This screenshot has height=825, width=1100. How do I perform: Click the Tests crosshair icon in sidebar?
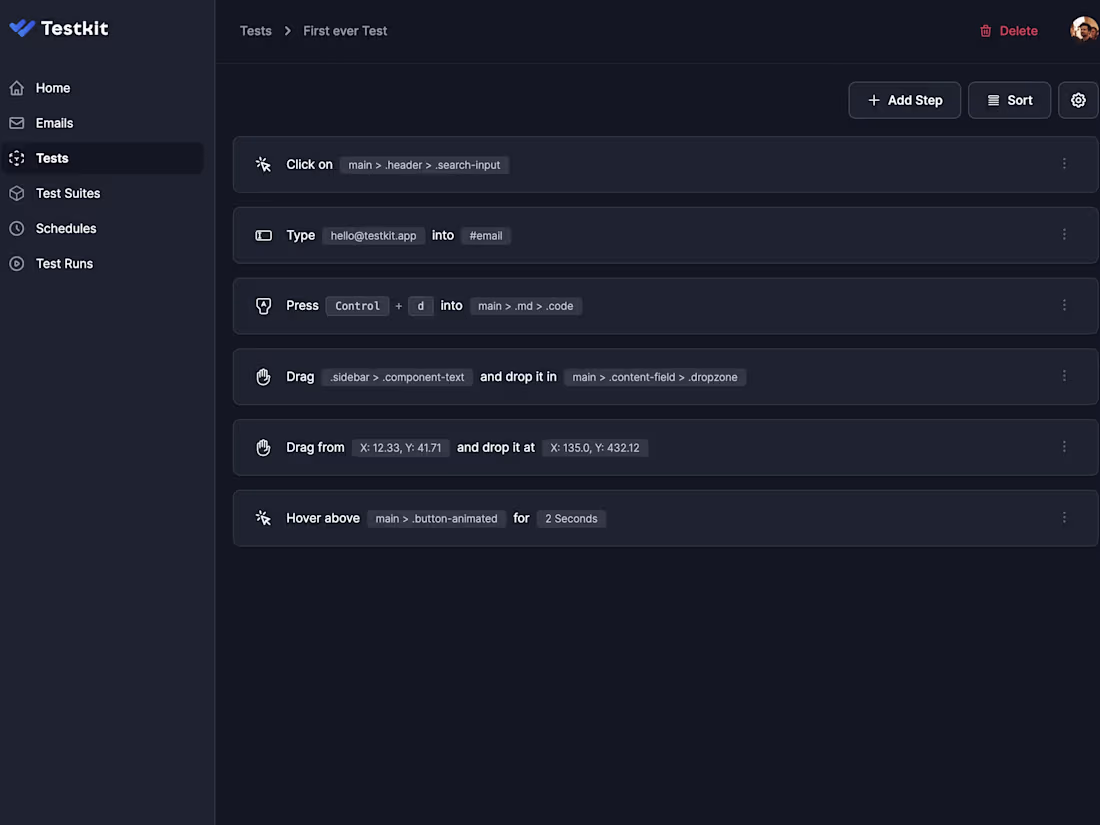tap(15, 157)
